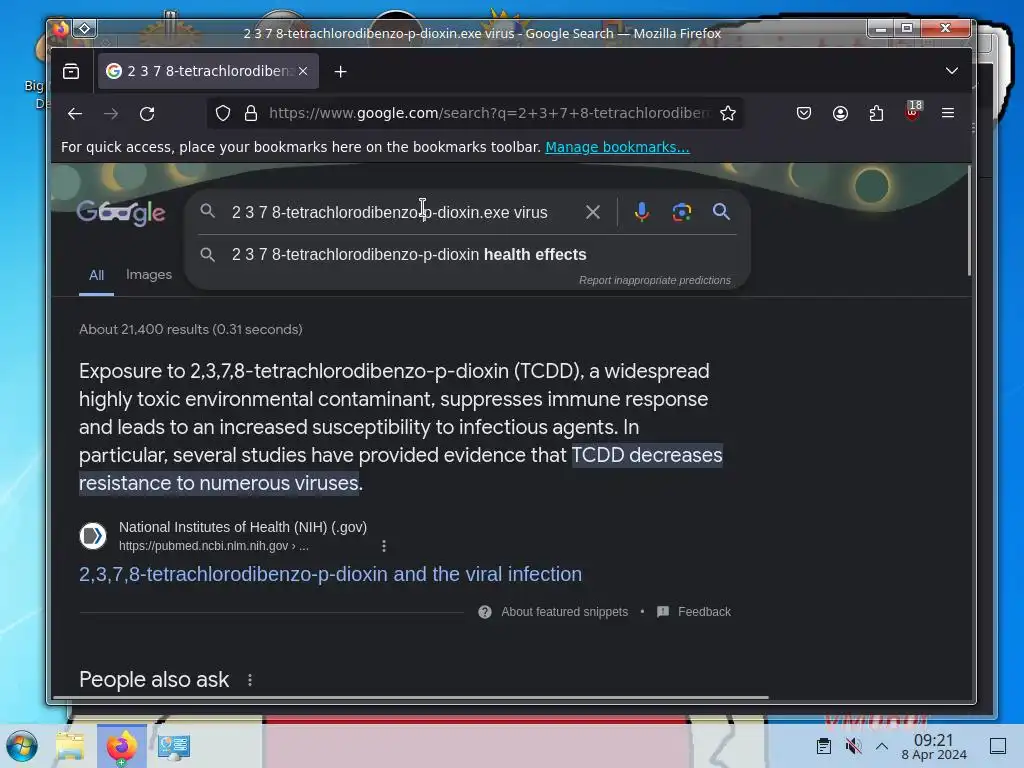Go back one page
1024x768 pixels.
pos(74,114)
